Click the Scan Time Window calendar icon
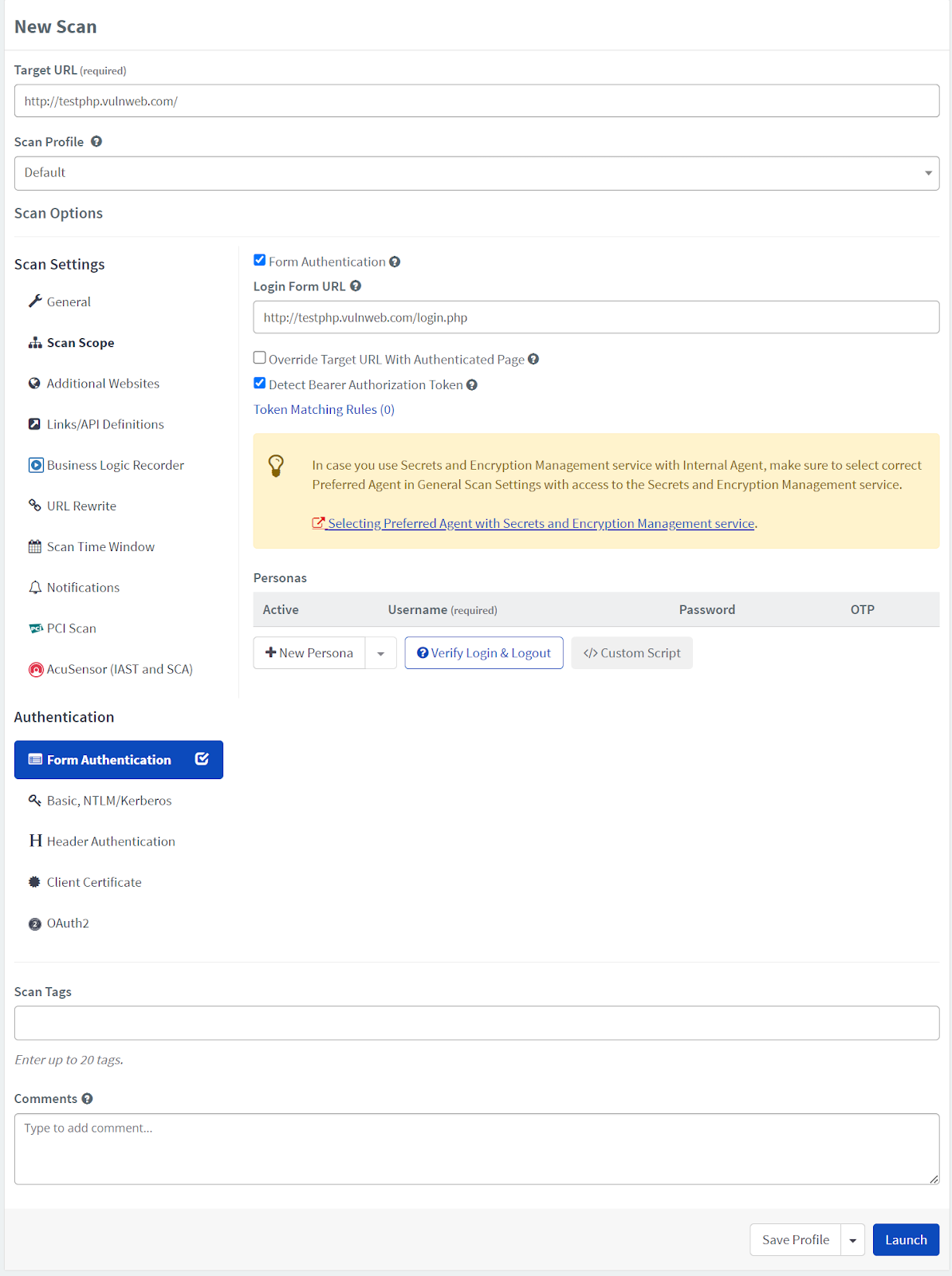The width and height of the screenshot is (952, 1276). coord(35,546)
